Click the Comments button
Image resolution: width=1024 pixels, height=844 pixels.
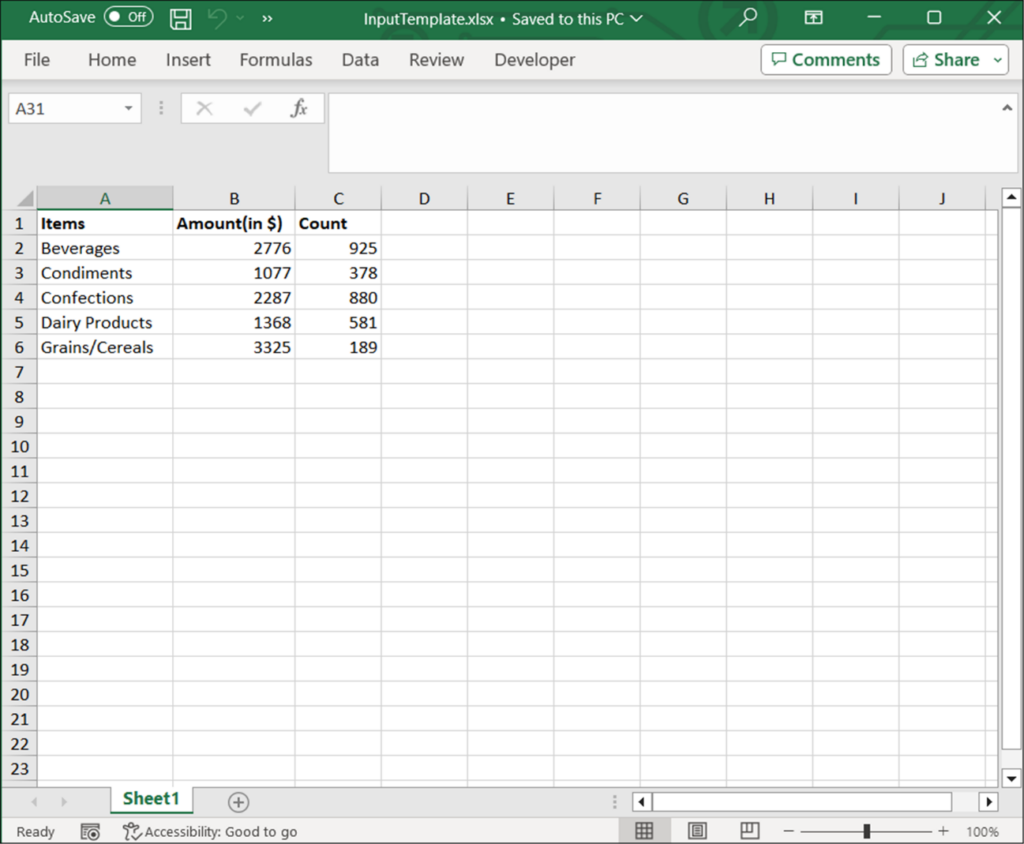[x=826, y=60]
